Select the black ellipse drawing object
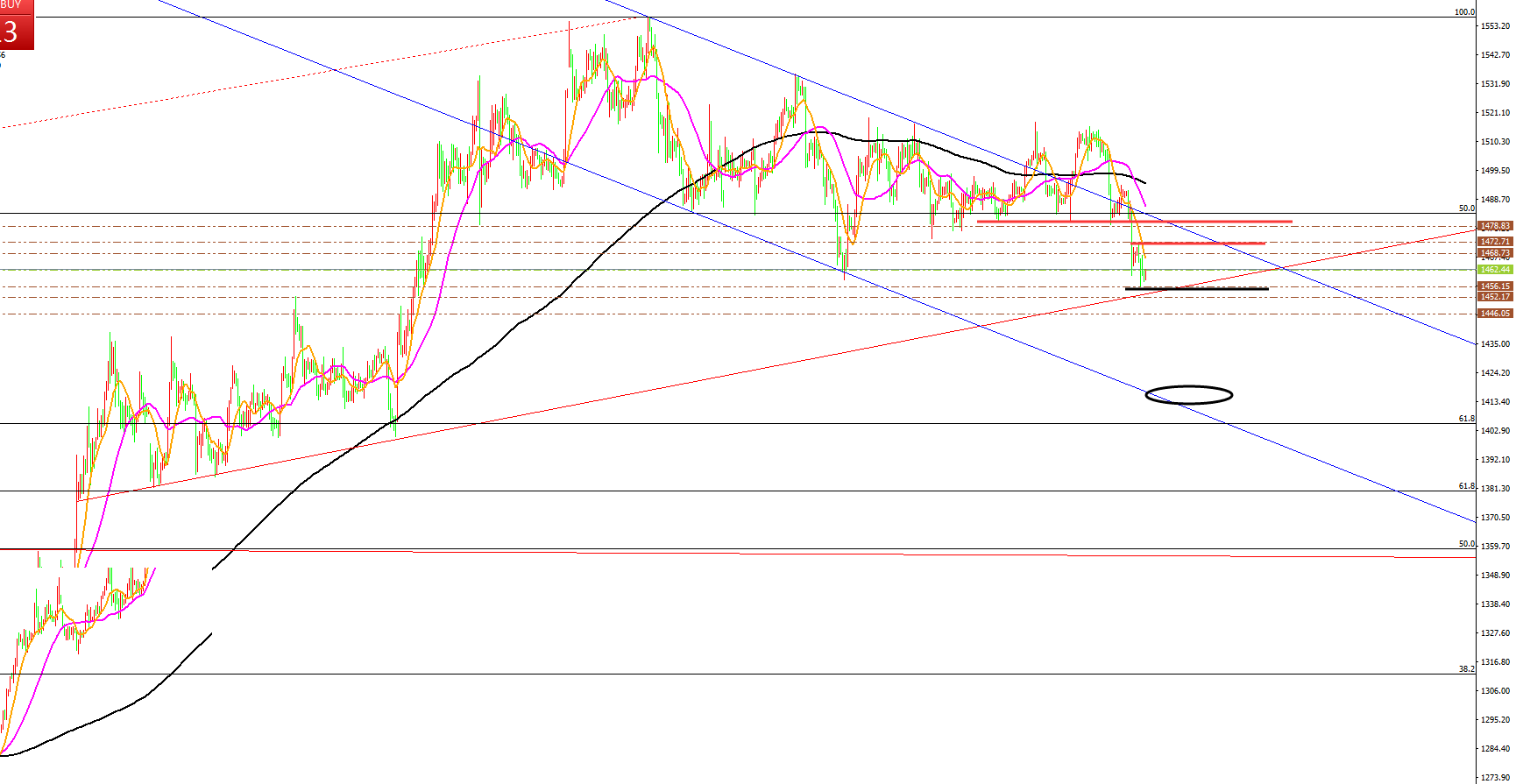 pyautogui.click(x=1189, y=387)
